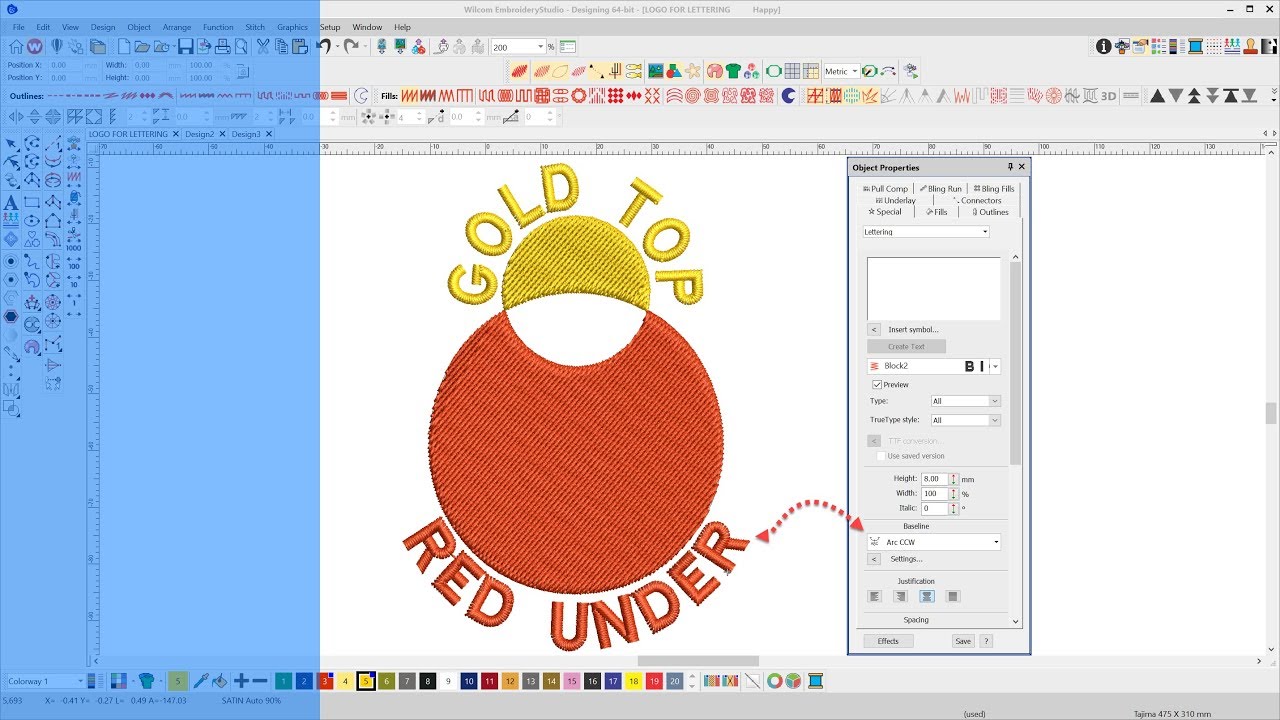Click the Print icon in toolbar
The image size is (1280, 720).
click(x=223, y=46)
